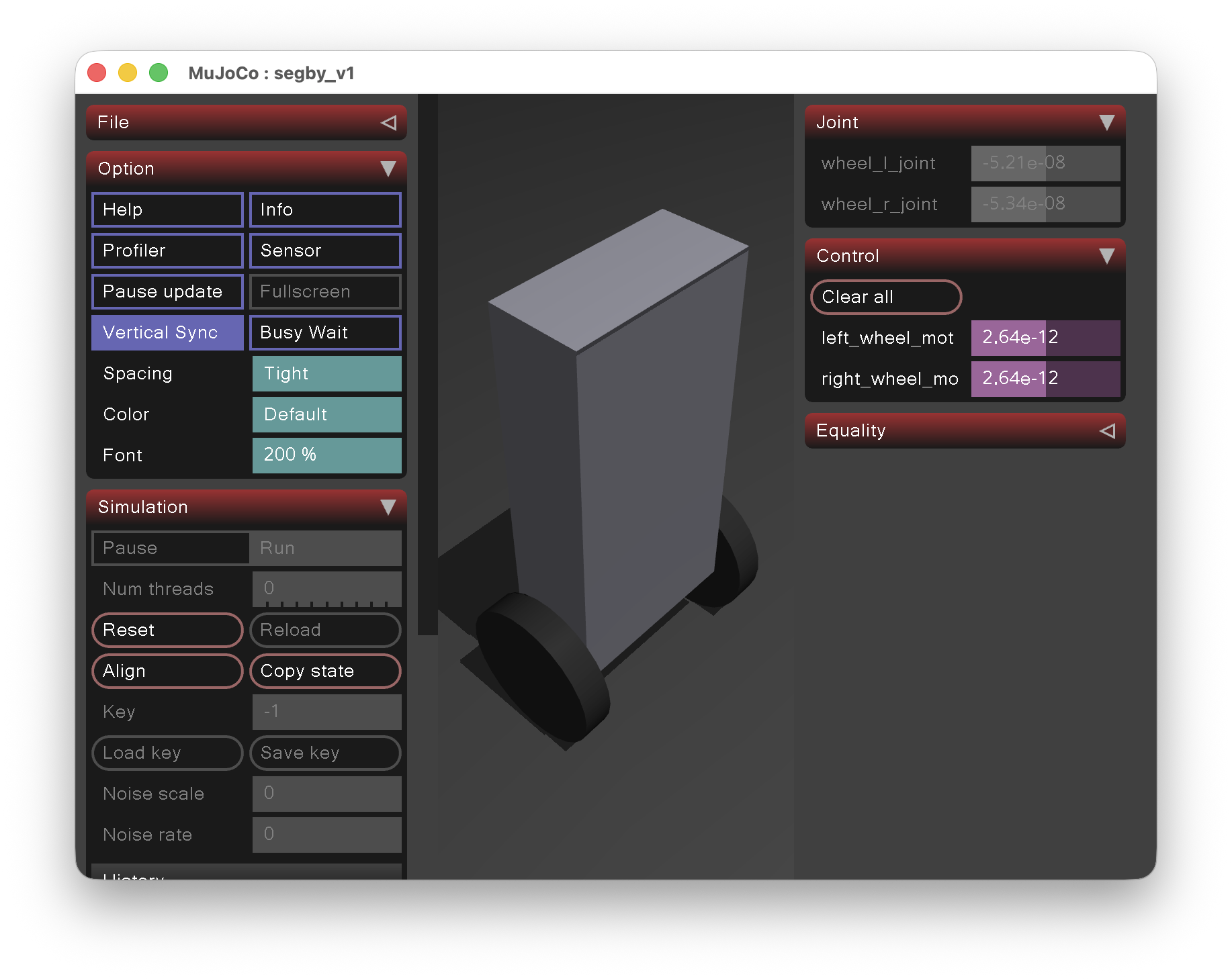
Task: Collapse the Simulation section triangle
Action: pos(388,507)
